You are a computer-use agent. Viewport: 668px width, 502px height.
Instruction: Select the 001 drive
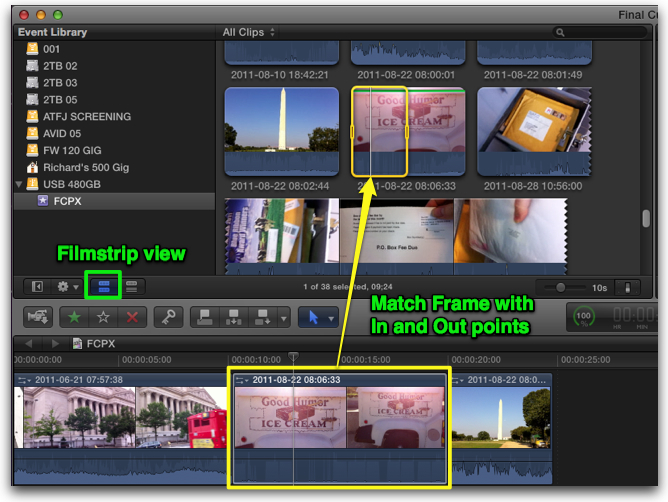tap(114, 49)
